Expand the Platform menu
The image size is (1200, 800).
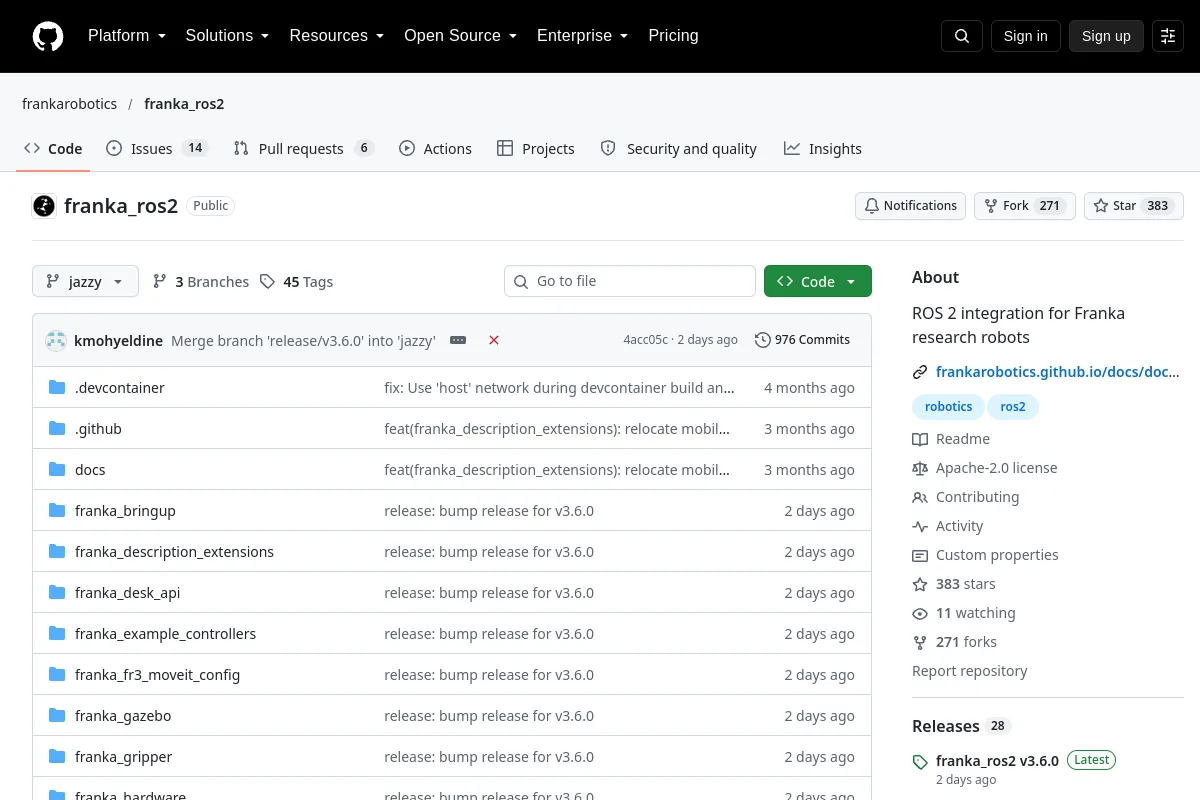click(126, 36)
